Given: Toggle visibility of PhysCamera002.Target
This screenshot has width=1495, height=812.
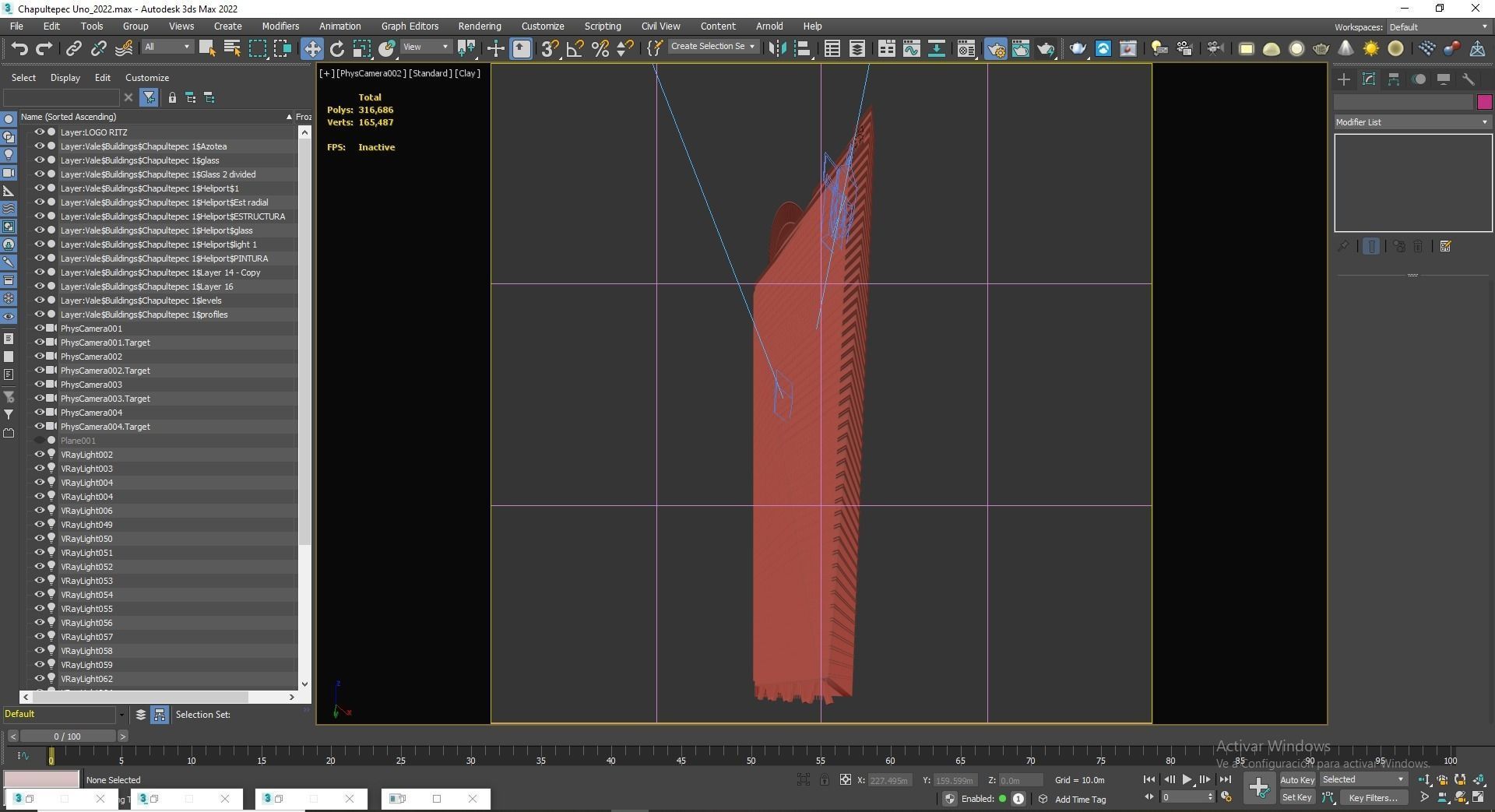Looking at the screenshot, I should coord(39,371).
